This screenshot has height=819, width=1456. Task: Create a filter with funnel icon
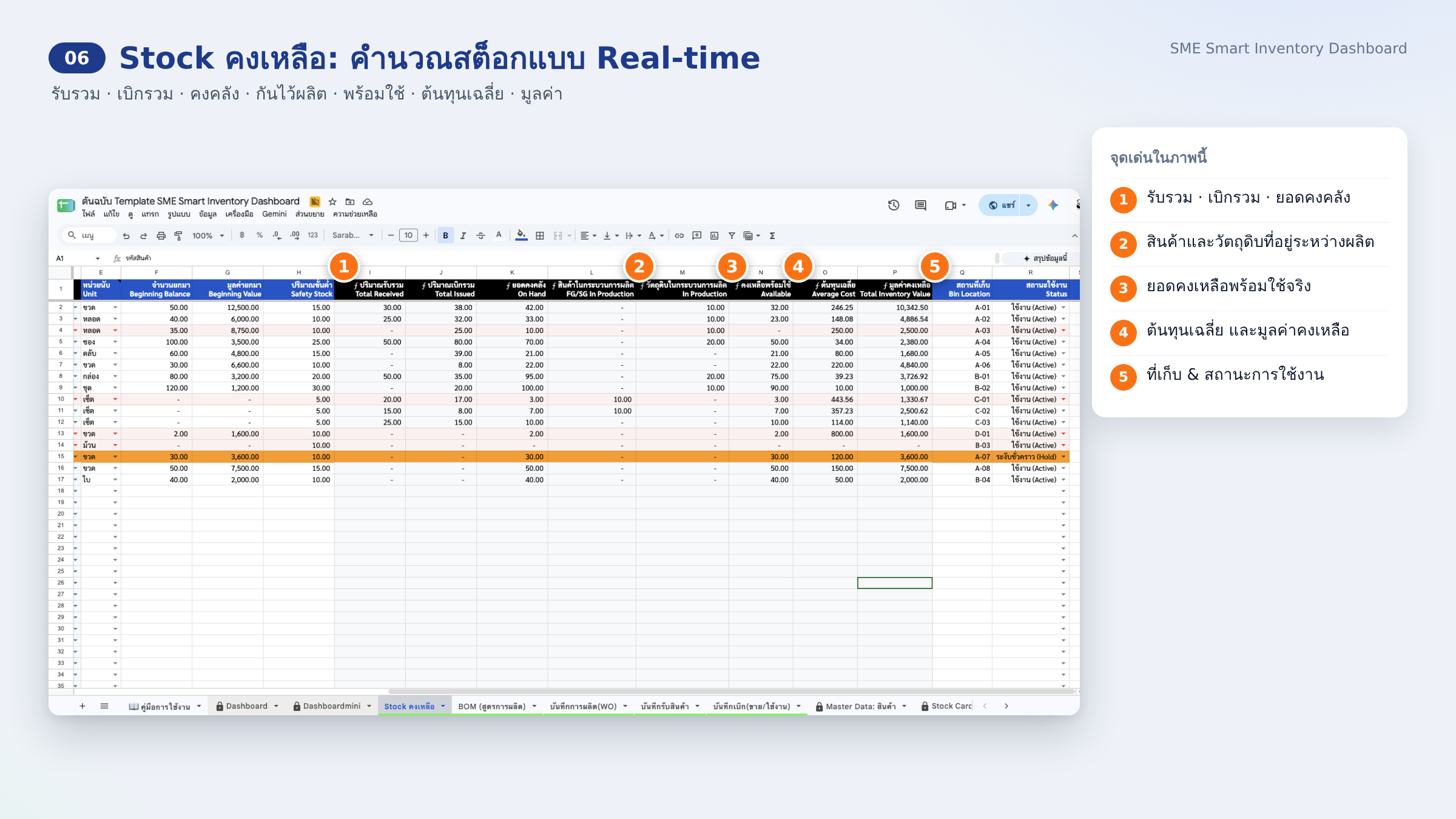[732, 235]
